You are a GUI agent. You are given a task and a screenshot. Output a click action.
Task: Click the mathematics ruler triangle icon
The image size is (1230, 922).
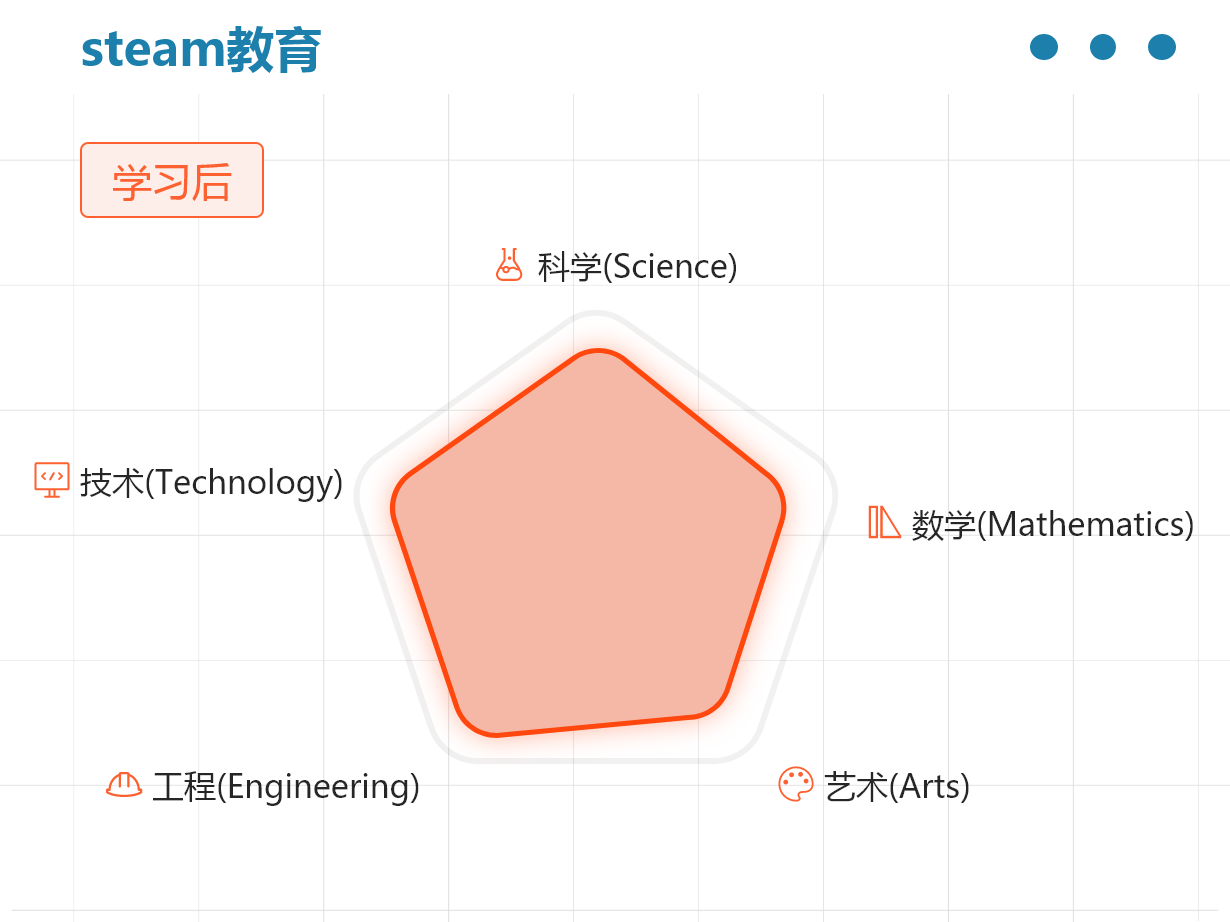[x=885, y=522]
